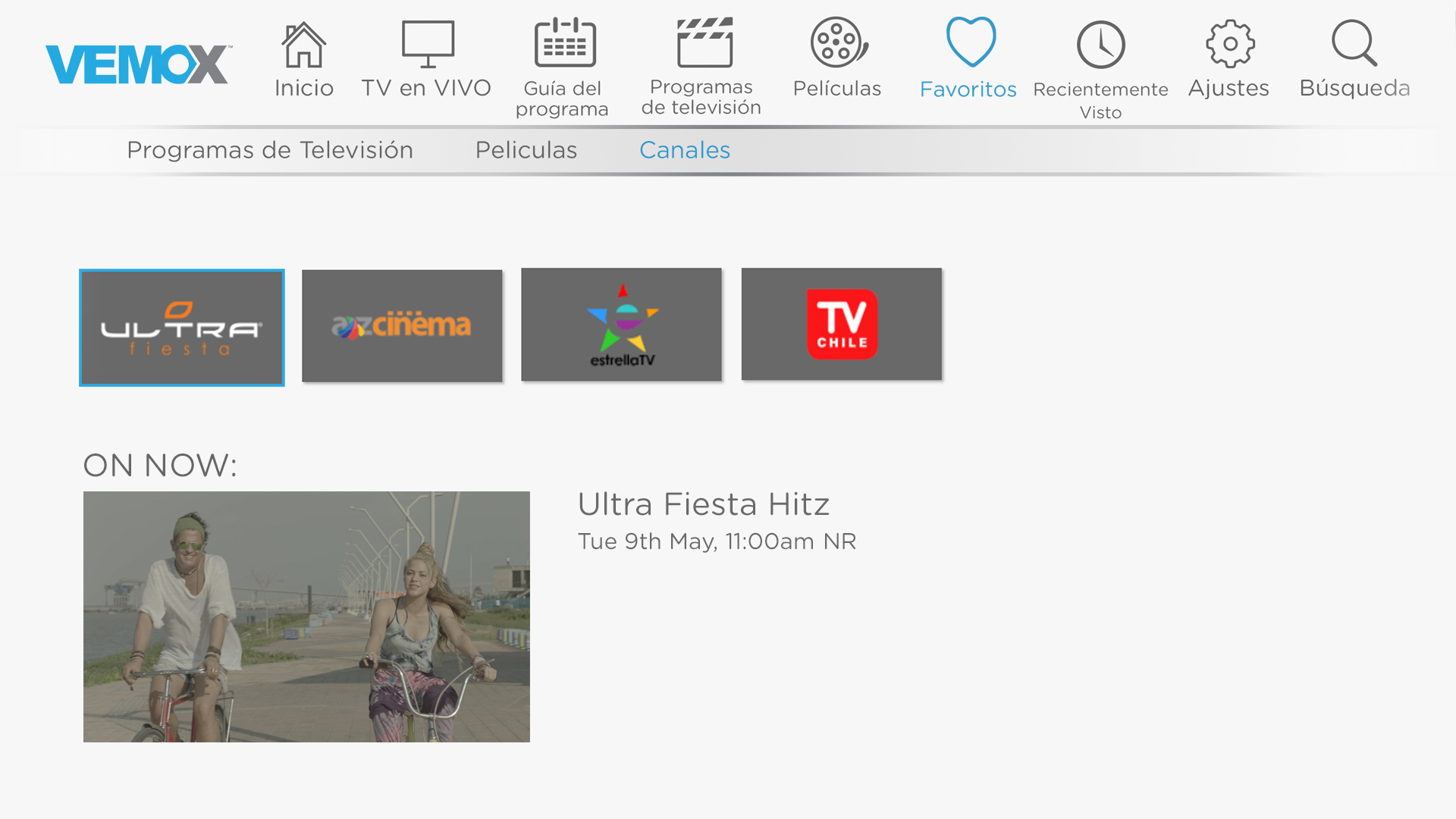Select the Ultra Fiesta channel tile
Screen dimensions: 1456x819
182,328
